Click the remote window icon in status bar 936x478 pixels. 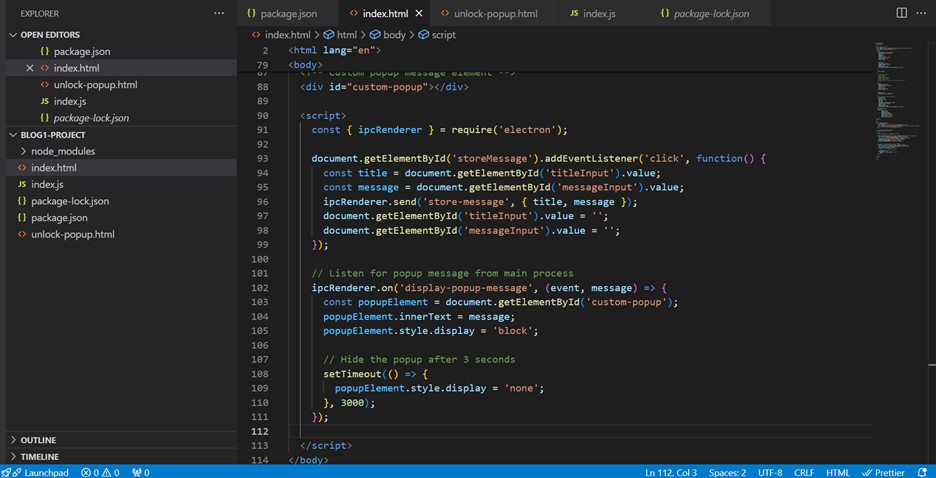click(7, 472)
